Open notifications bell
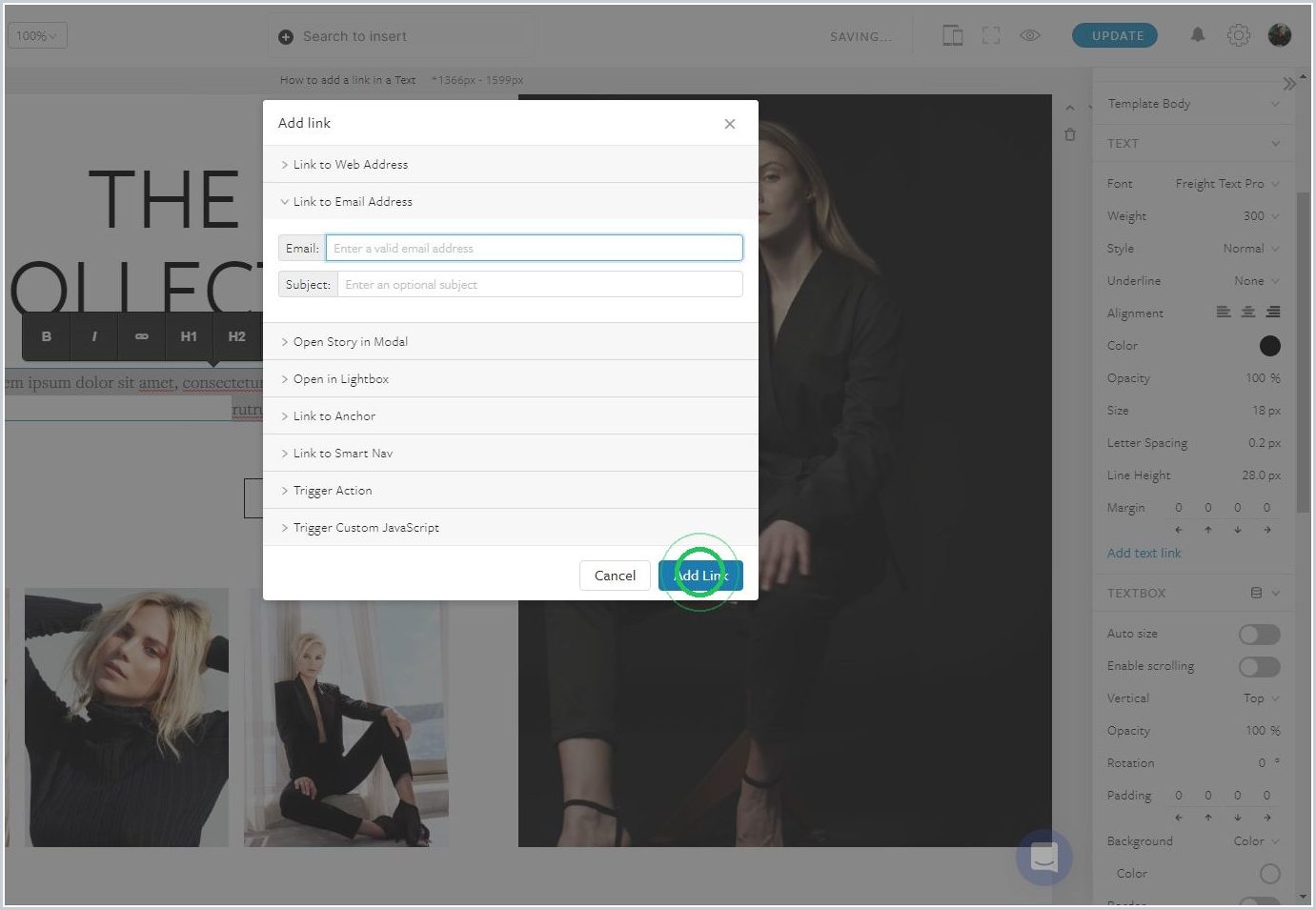The height and width of the screenshot is (910, 1316). tap(1198, 35)
